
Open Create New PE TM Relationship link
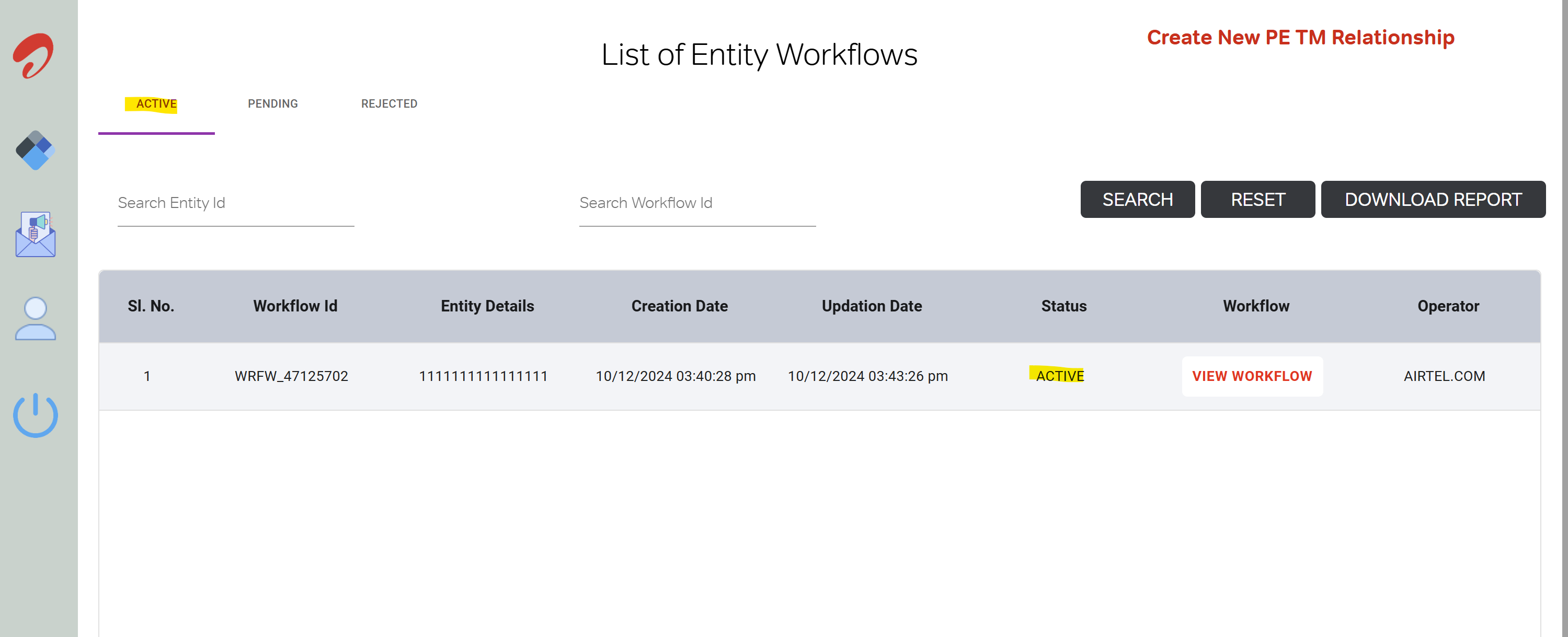[1300, 38]
